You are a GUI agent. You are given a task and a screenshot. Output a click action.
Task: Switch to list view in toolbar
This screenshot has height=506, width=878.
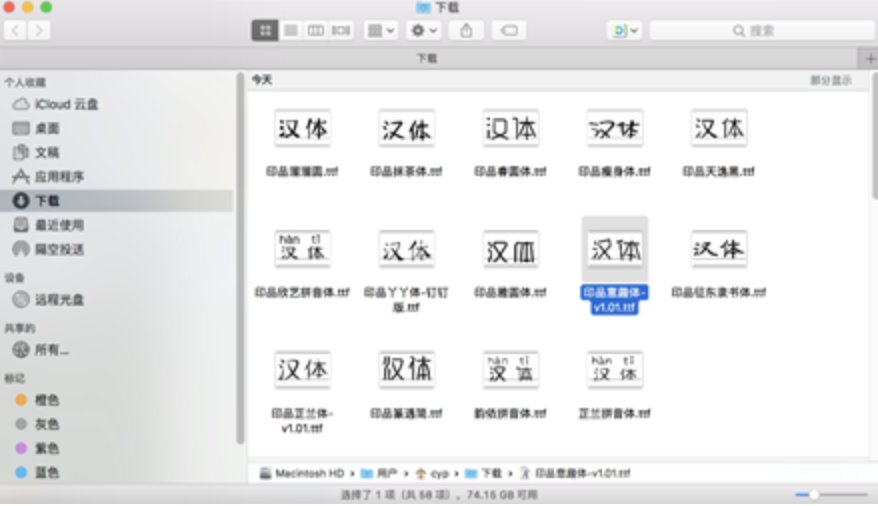(290, 31)
